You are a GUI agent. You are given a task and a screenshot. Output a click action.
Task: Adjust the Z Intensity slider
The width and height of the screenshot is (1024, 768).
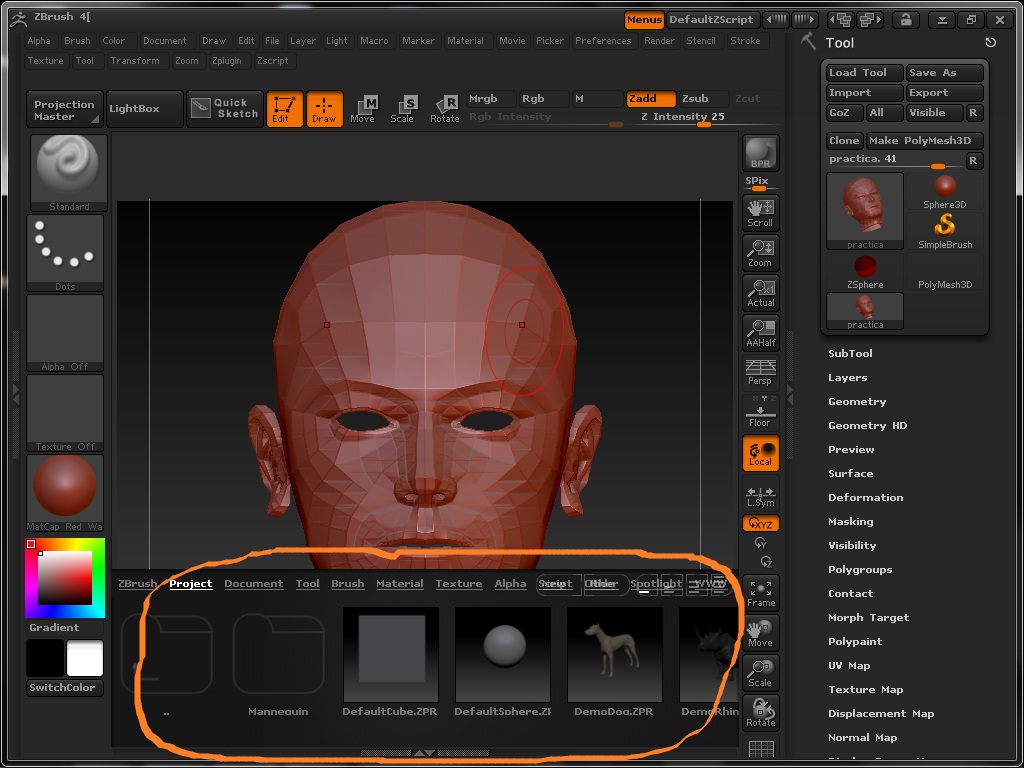(705, 118)
